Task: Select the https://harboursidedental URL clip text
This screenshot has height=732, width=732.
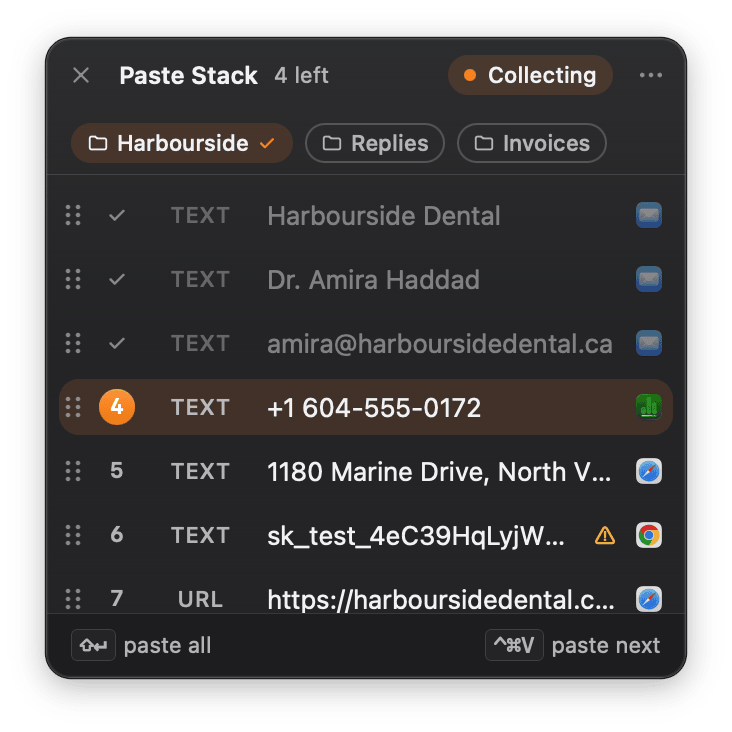Action: (441, 599)
